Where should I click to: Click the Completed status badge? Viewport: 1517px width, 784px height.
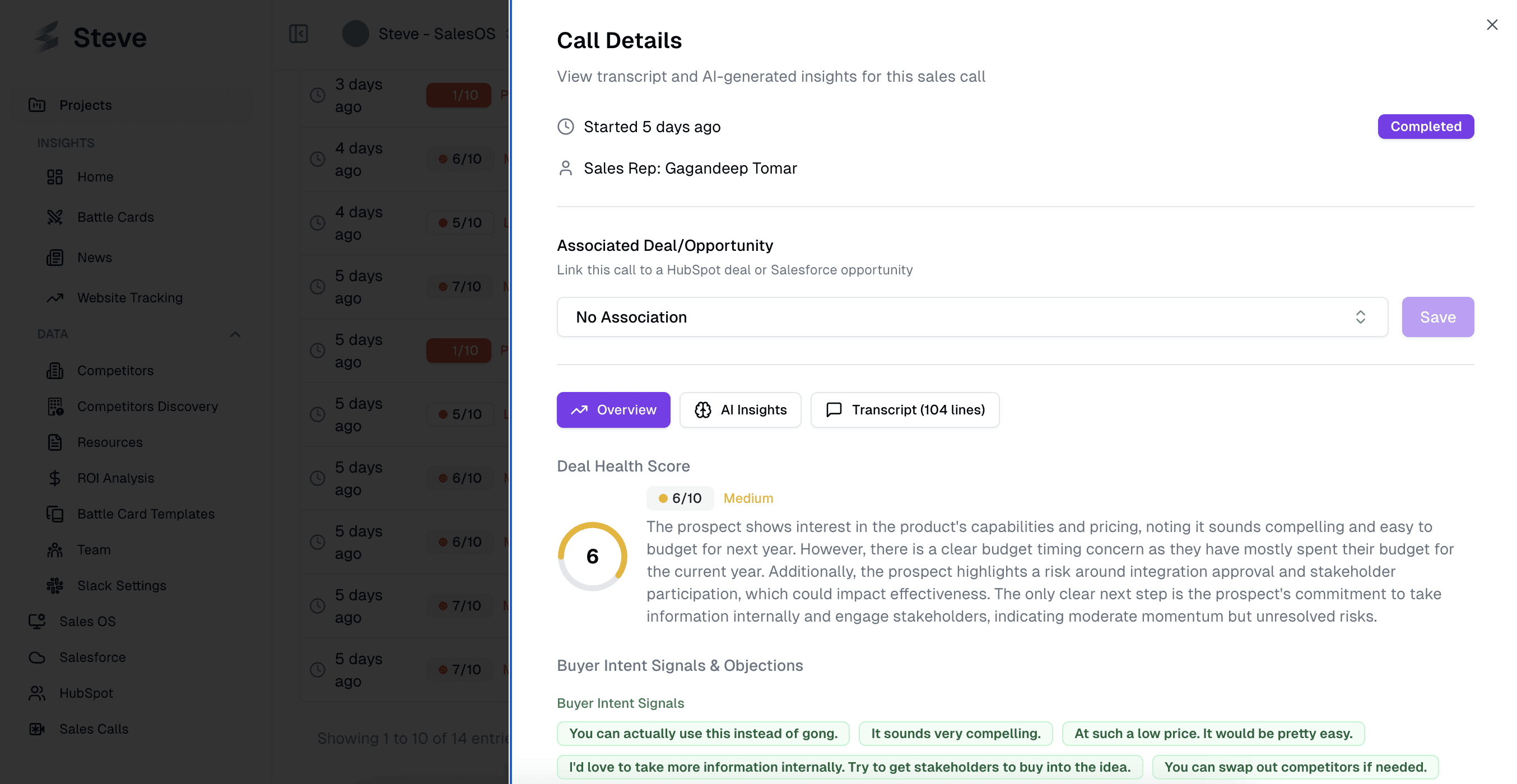(x=1425, y=127)
